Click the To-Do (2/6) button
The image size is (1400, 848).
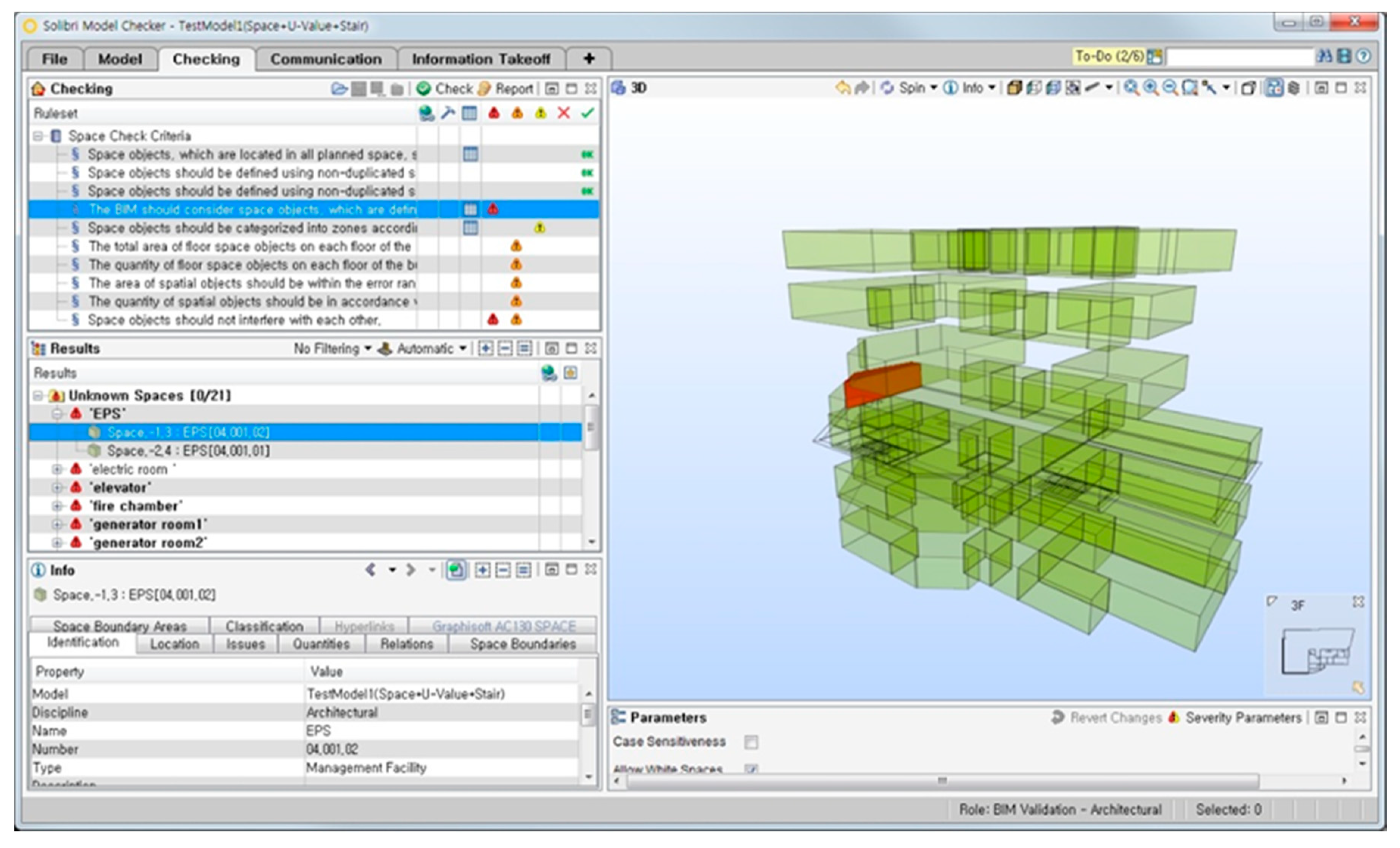click(1108, 56)
